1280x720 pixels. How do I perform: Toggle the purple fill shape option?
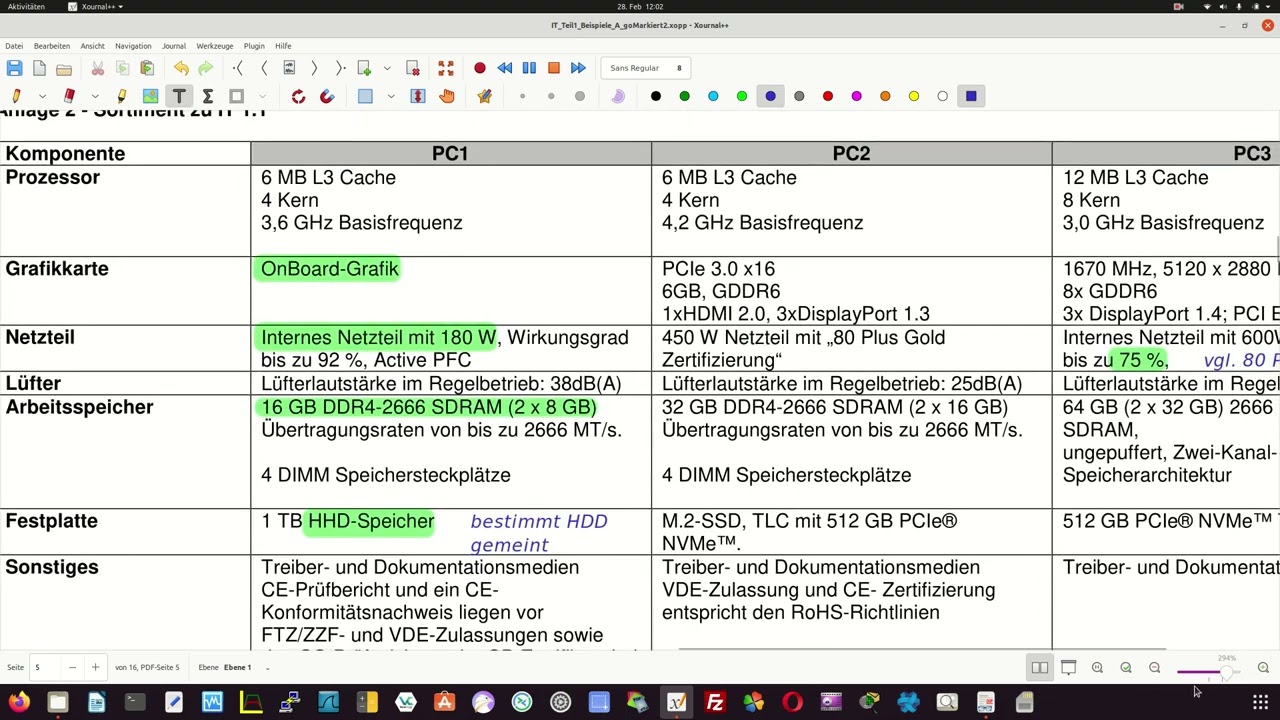point(618,96)
